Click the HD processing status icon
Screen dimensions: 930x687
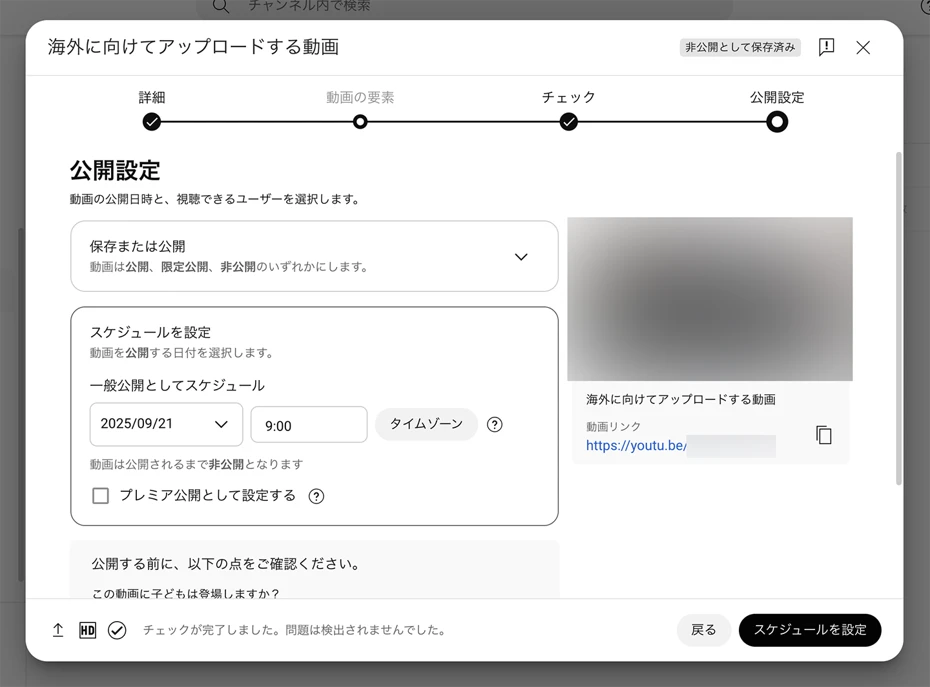87,630
